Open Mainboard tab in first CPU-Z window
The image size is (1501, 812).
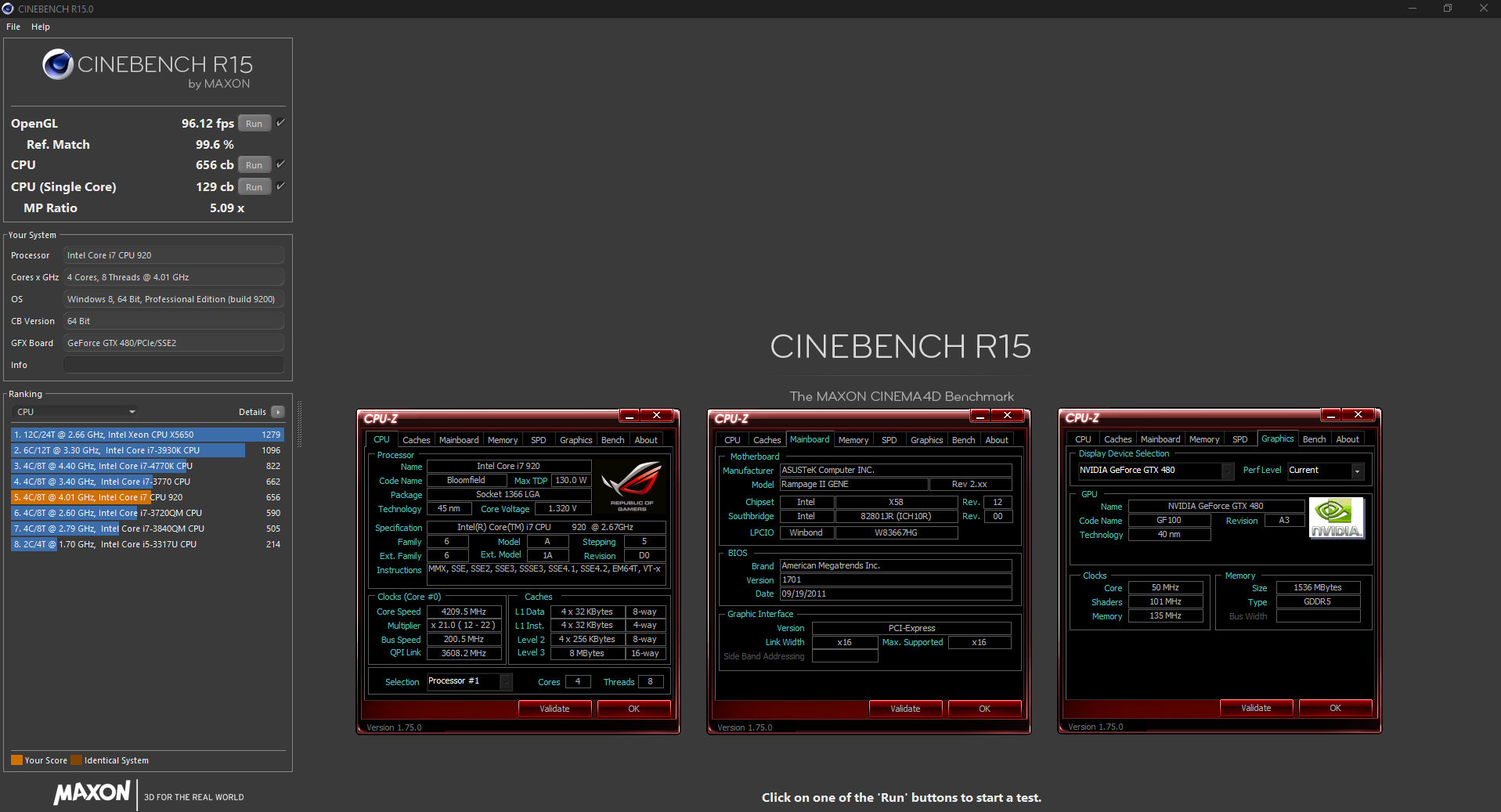pyautogui.click(x=459, y=440)
